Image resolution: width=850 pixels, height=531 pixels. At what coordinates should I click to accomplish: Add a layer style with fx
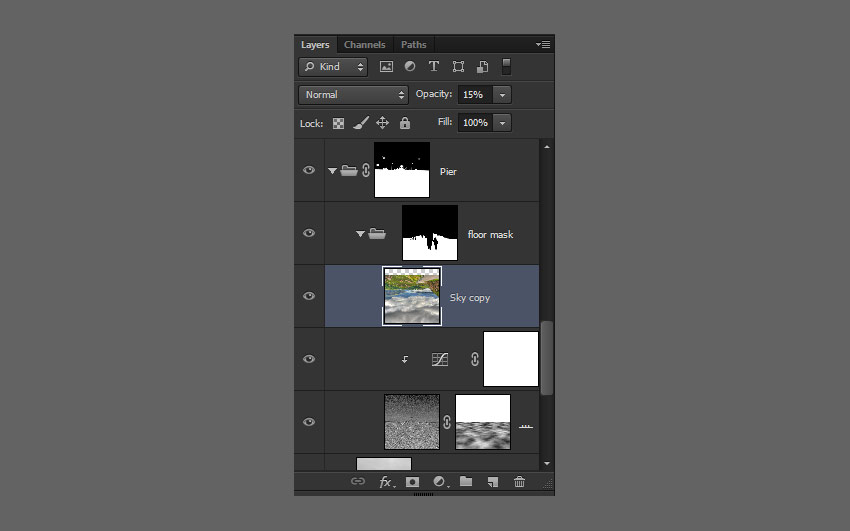tap(386, 482)
